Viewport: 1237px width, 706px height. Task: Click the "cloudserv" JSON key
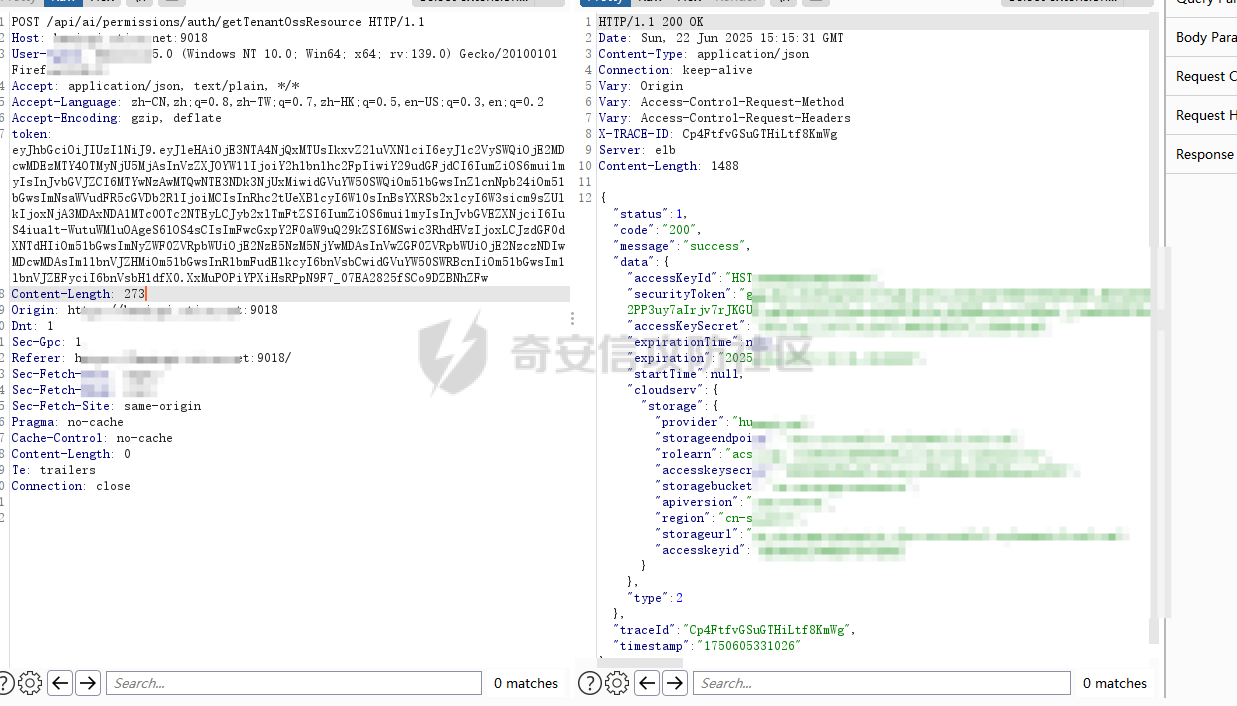pyautogui.click(x=665, y=390)
